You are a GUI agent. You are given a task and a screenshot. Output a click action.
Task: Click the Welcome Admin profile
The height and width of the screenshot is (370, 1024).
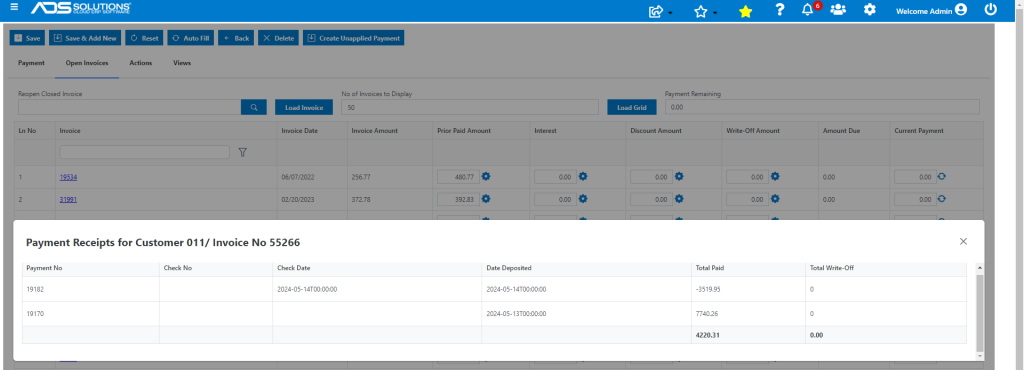[931, 10]
